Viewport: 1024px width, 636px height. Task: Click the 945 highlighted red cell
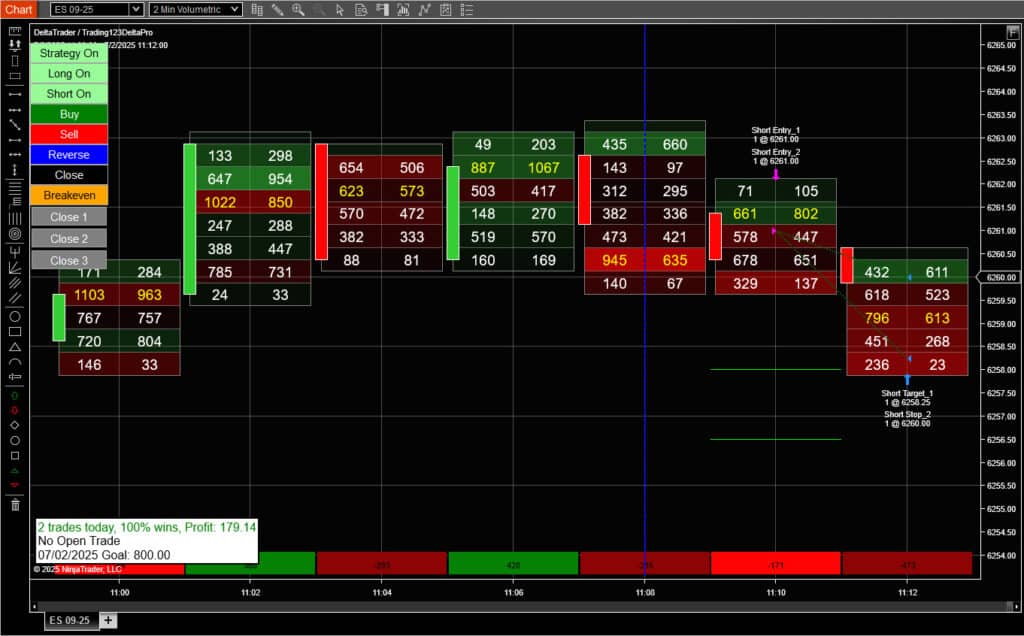[x=614, y=261]
